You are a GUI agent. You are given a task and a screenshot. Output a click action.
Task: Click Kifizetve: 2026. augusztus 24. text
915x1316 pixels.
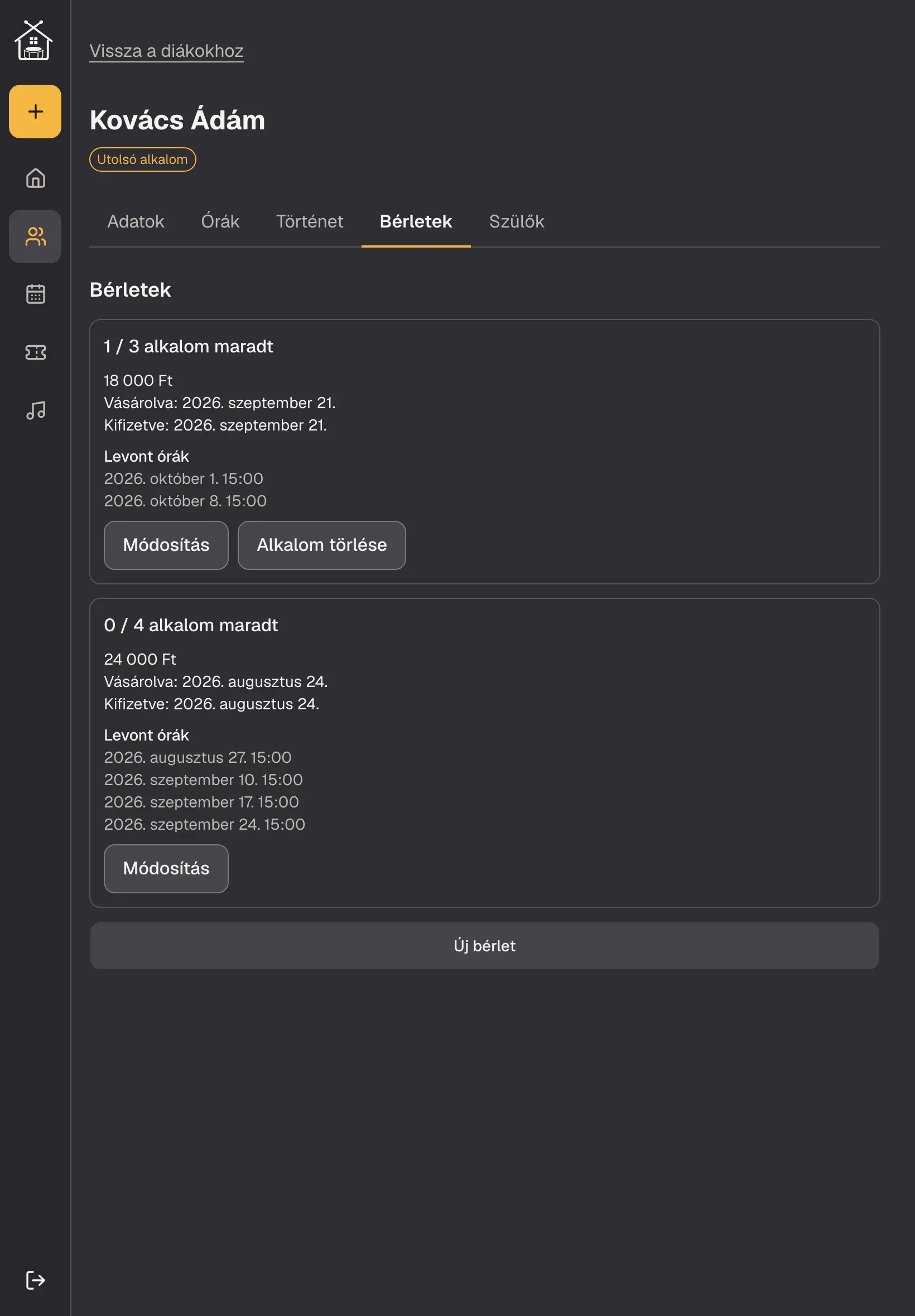[x=211, y=704]
